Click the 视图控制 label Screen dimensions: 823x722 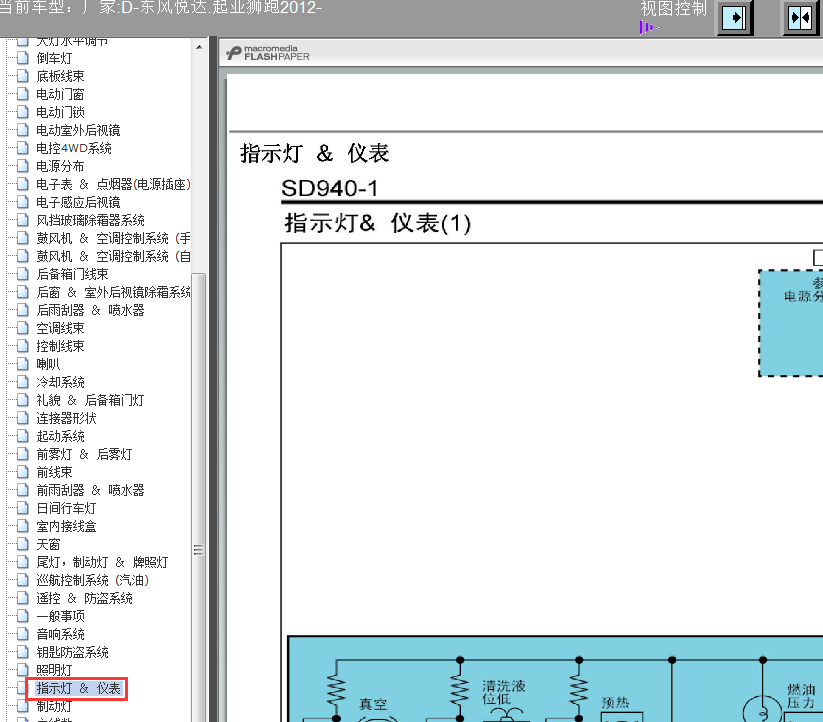point(674,8)
